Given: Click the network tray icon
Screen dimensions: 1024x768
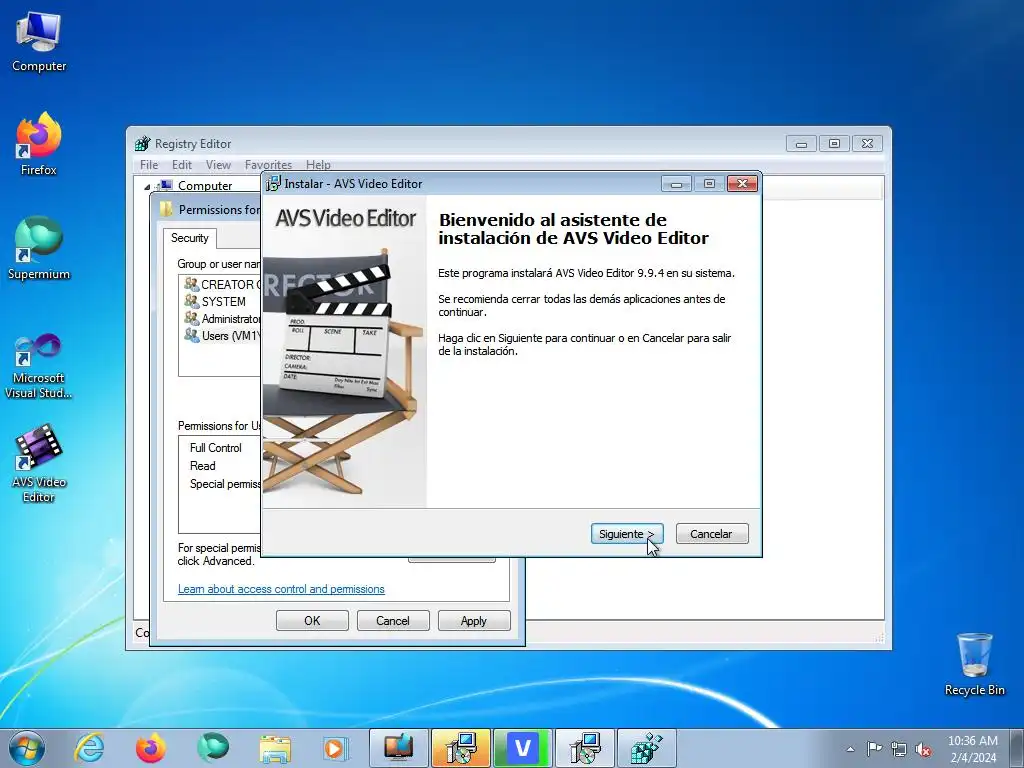Looking at the screenshot, I should point(899,749).
